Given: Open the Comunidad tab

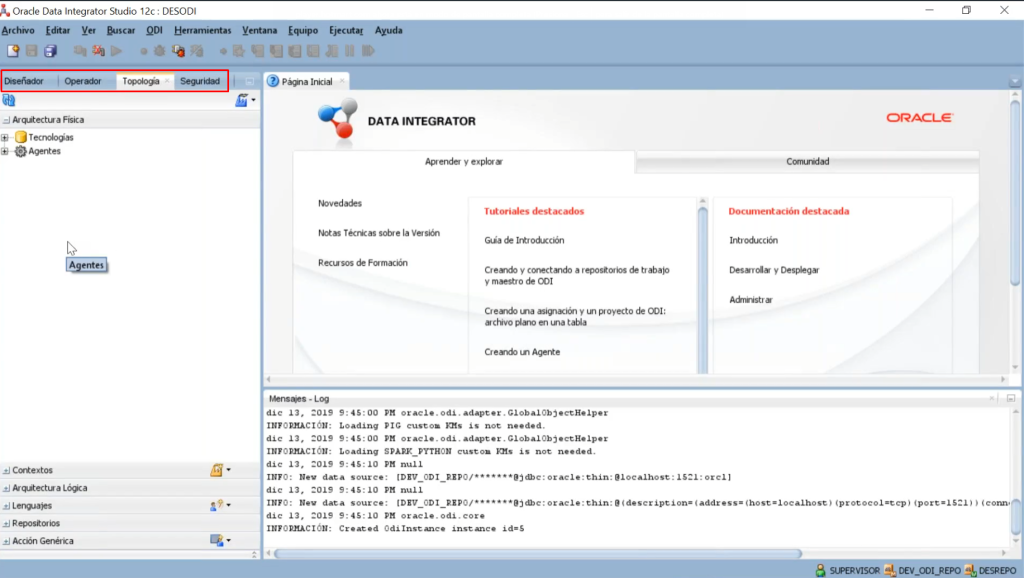Looking at the screenshot, I should point(807,161).
